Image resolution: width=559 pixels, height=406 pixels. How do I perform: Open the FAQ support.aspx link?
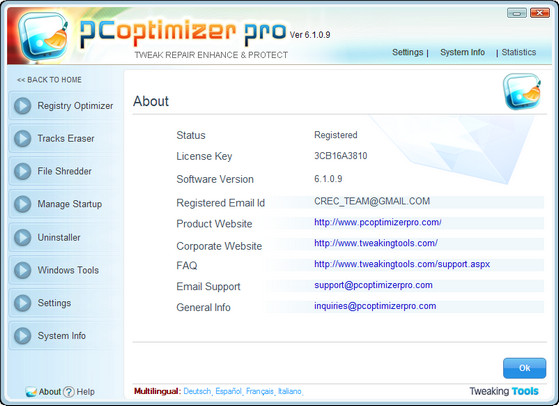click(x=402, y=264)
